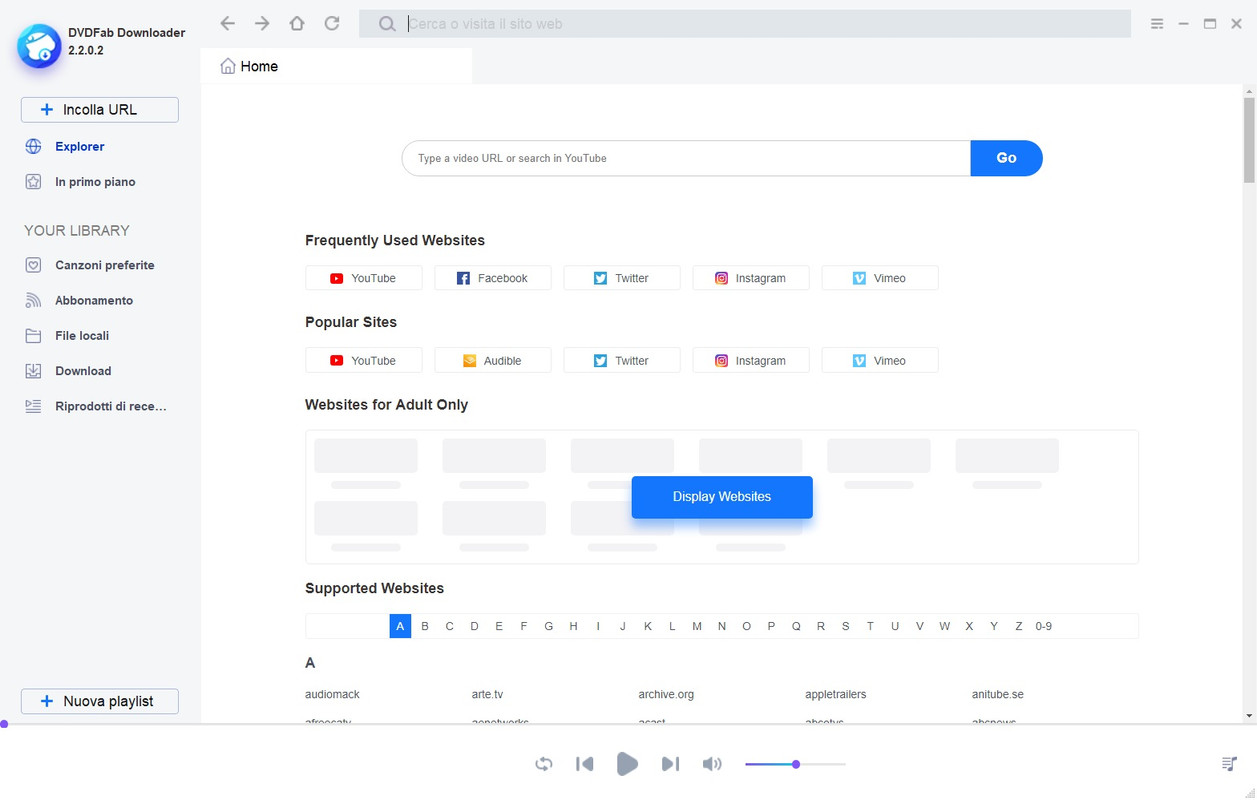Screen dimensions: 1257x800
Task: Open YouTube under Popular Sites
Action: tap(364, 361)
